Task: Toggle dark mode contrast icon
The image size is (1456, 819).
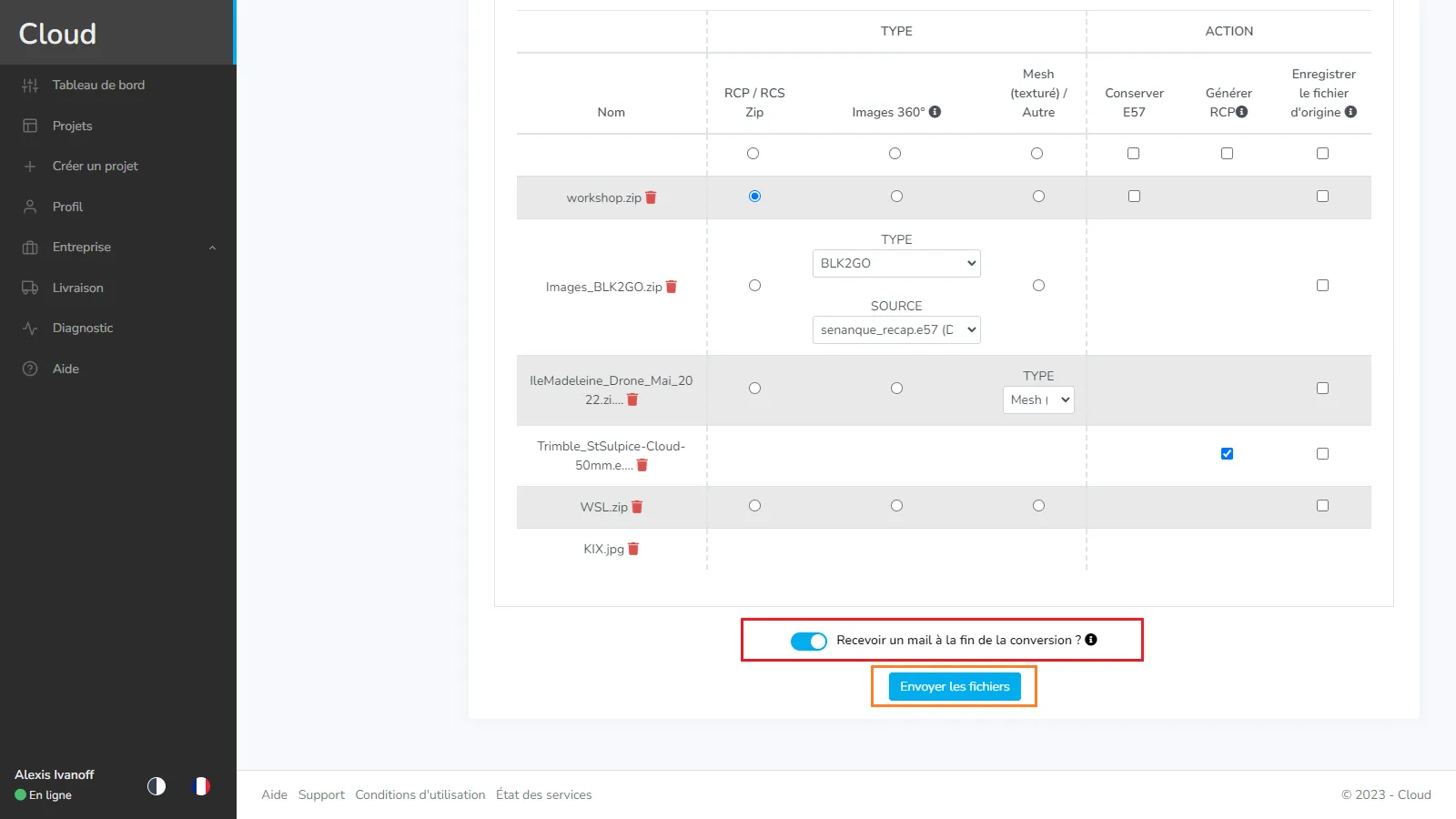Action: 157,786
